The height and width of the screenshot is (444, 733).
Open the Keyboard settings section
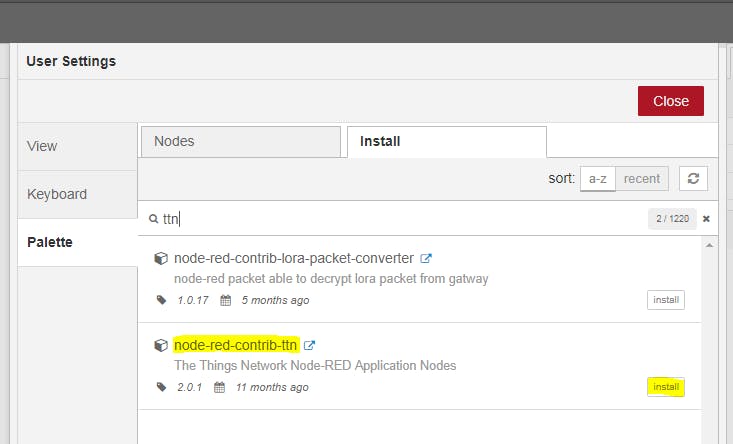click(78, 194)
